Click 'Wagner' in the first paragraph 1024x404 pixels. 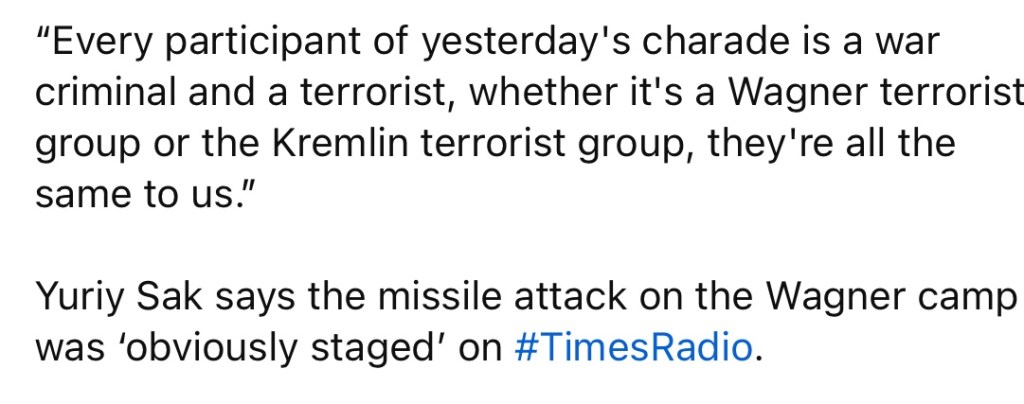pos(792,93)
